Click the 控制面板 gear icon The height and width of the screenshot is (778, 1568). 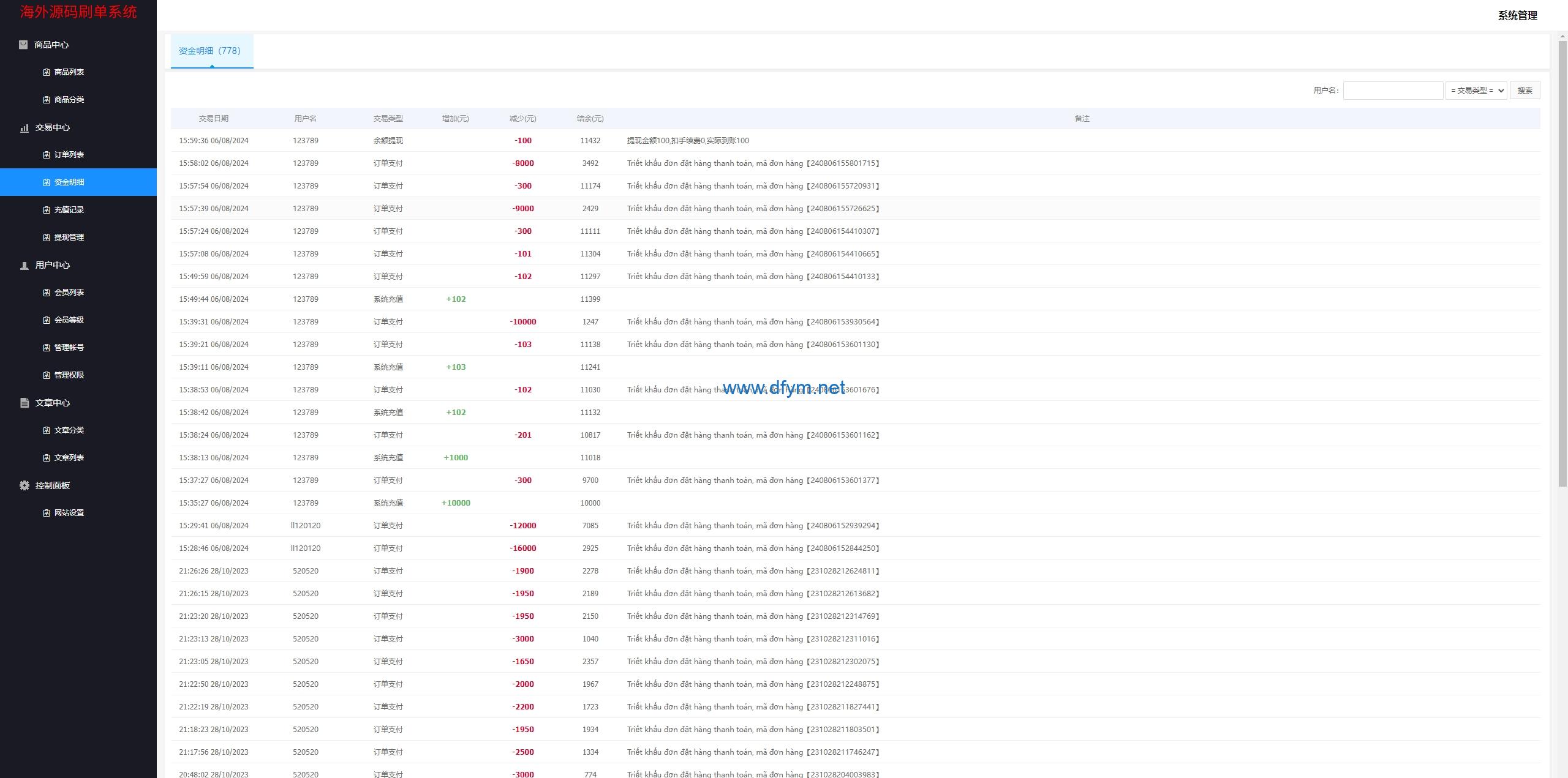pyautogui.click(x=24, y=485)
